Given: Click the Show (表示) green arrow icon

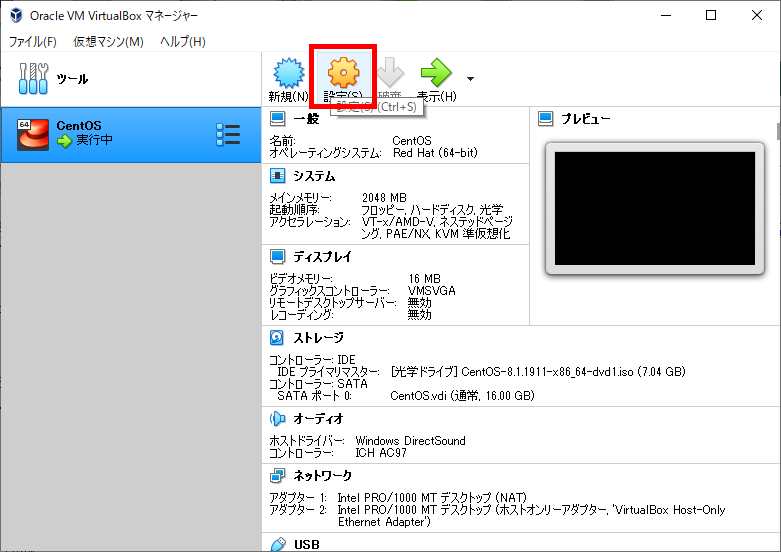Looking at the screenshot, I should point(436,73).
